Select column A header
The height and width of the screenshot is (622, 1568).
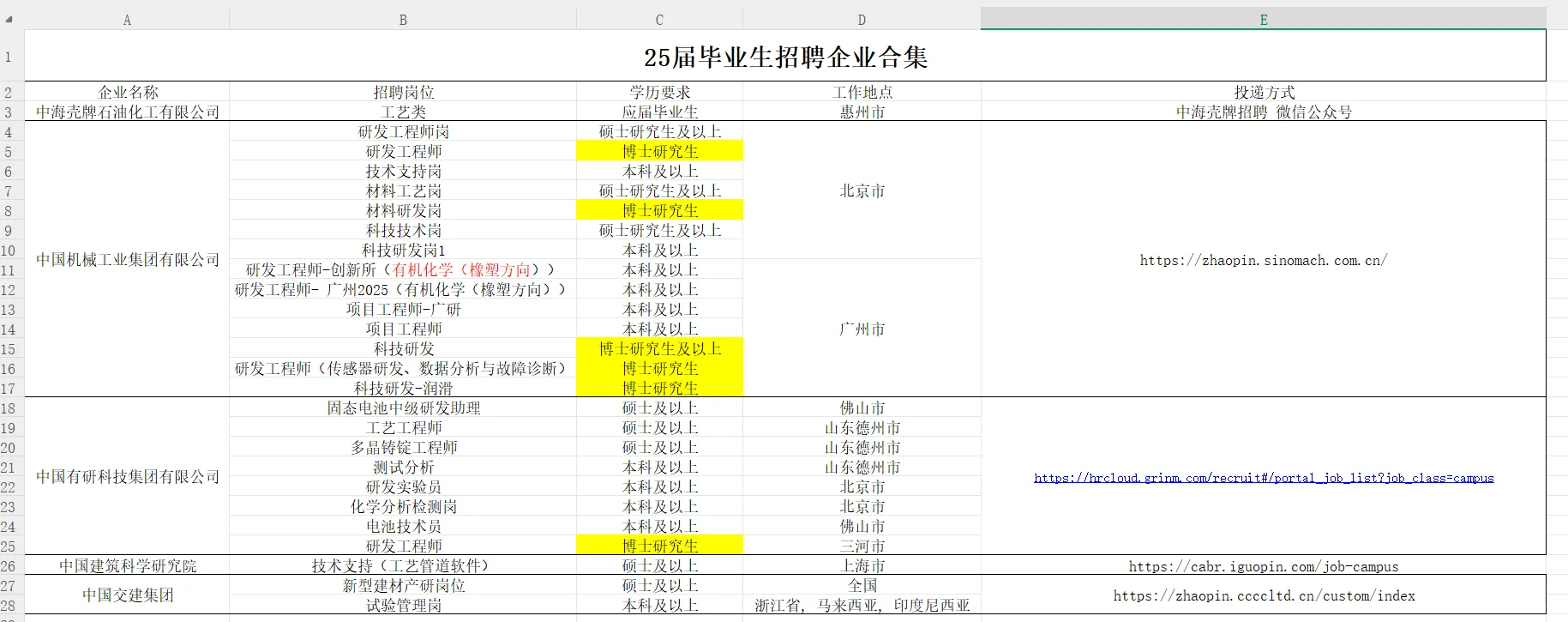127,19
